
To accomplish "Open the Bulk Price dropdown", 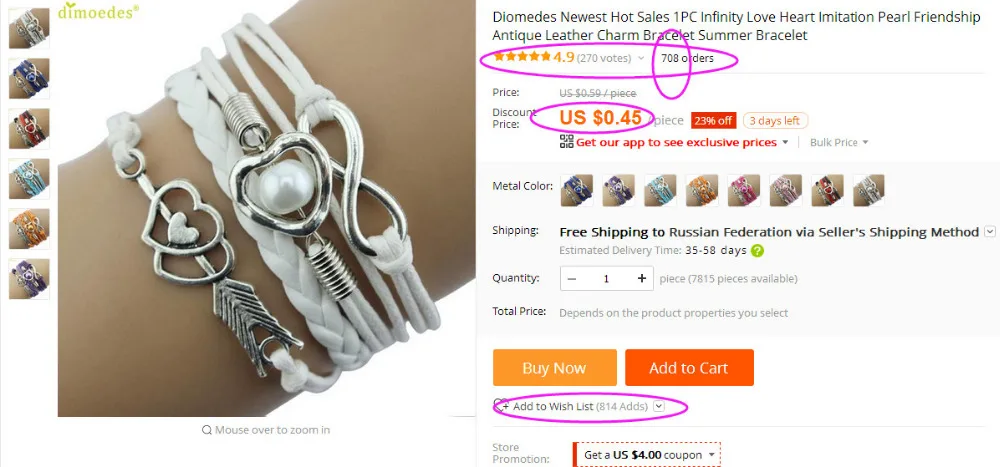I will click(839, 142).
